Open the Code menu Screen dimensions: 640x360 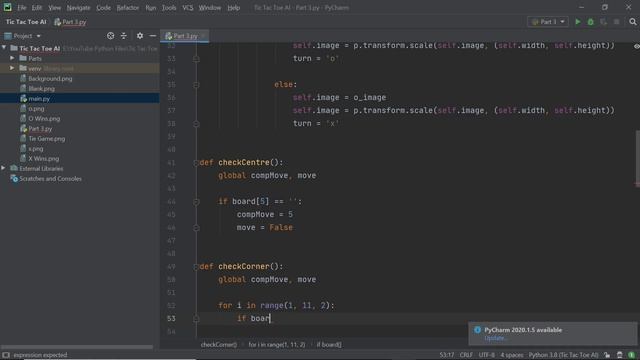(x=103, y=7)
